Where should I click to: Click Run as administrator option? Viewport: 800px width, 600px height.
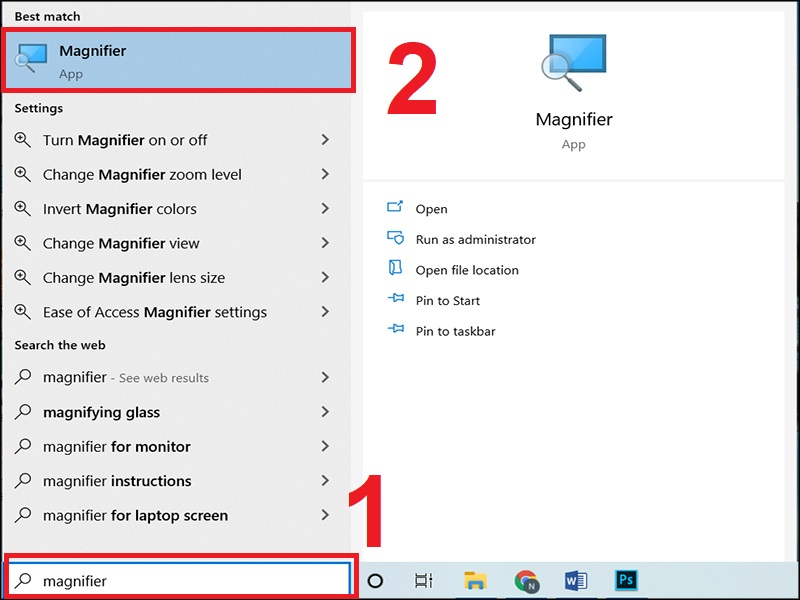point(476,239)
